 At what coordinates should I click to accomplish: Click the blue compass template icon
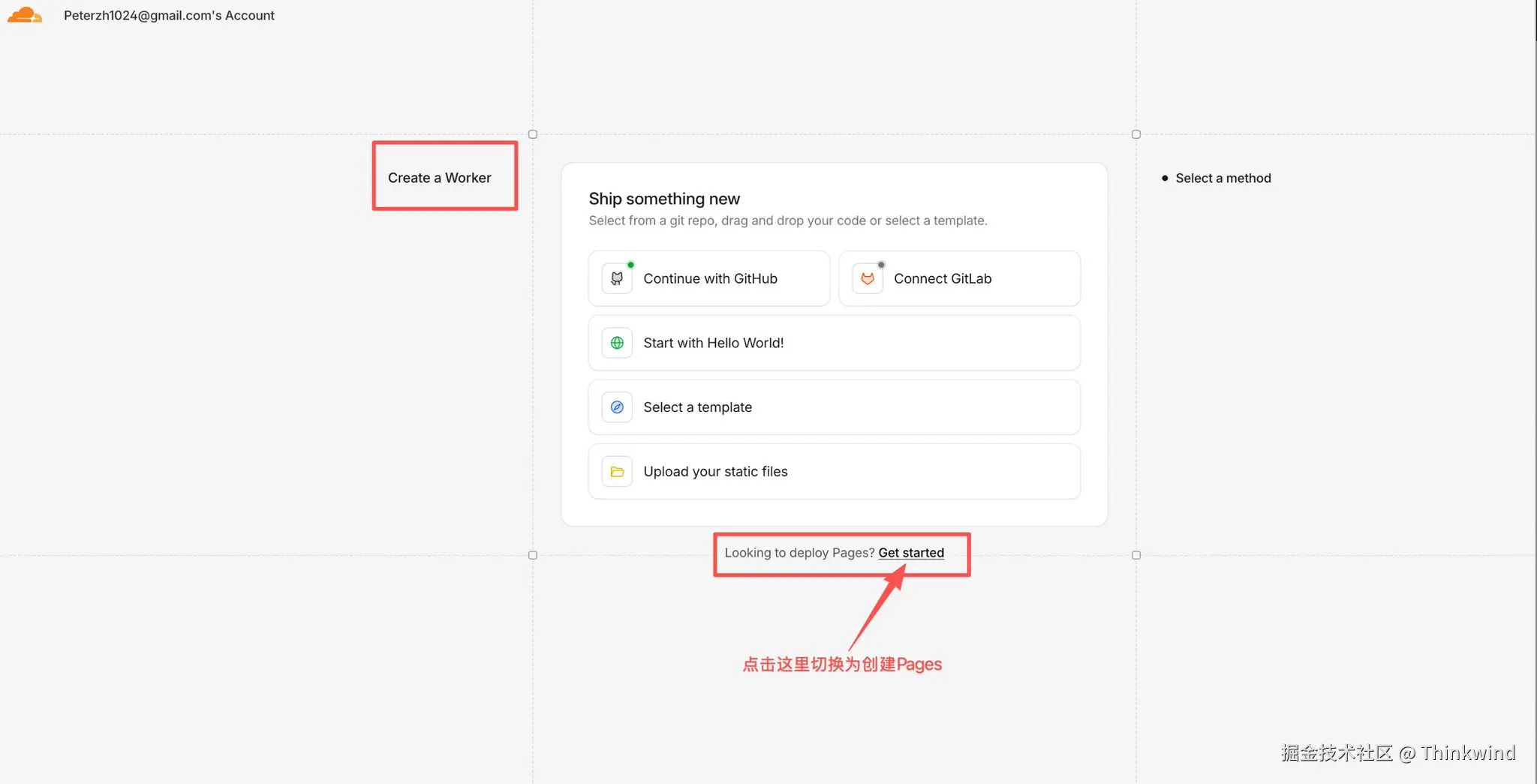[x=617, y=407]
